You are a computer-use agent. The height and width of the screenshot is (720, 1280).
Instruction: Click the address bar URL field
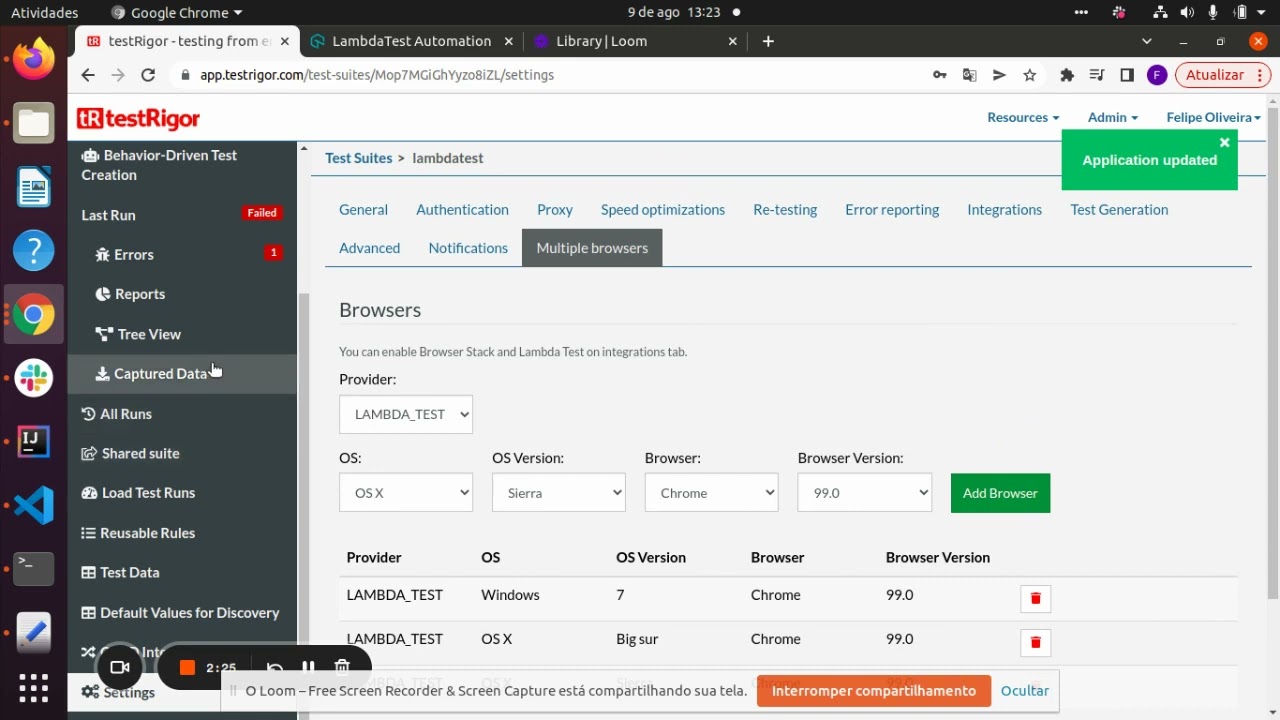(550, 75)
